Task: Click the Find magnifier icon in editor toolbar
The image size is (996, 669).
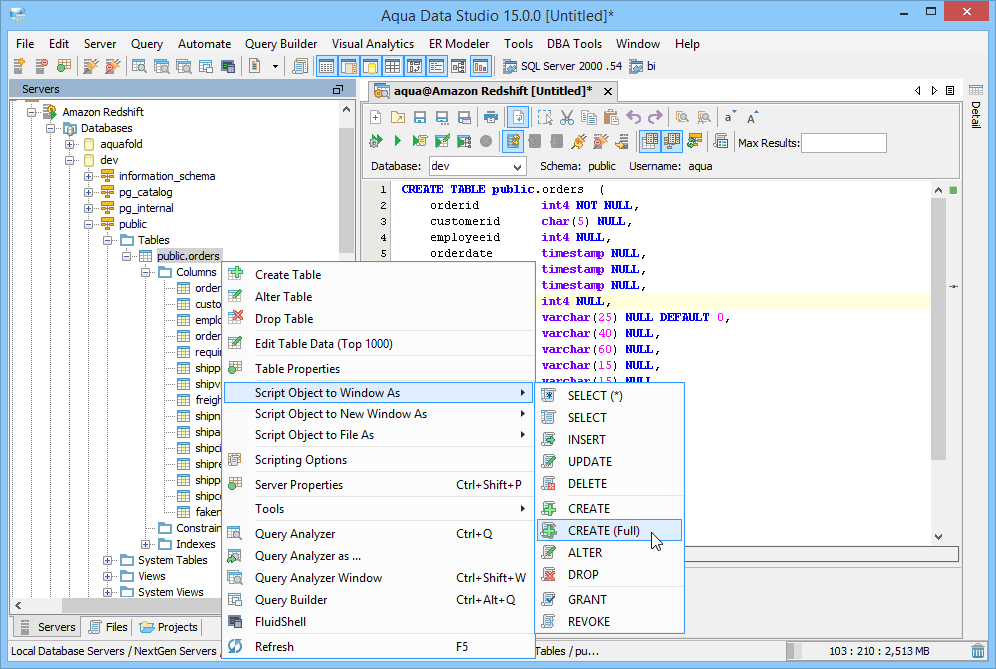Action: 682,117
